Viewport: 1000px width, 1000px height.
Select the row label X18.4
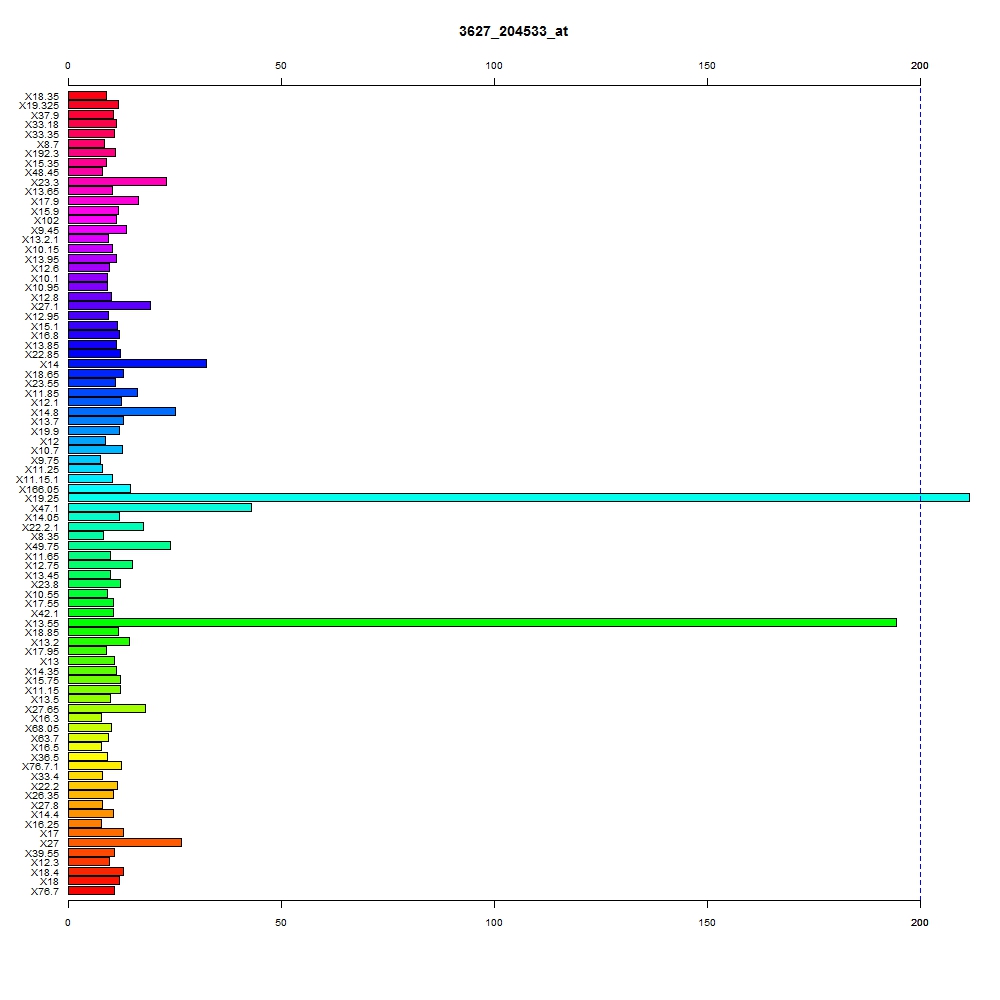click(x=45, y=872)
